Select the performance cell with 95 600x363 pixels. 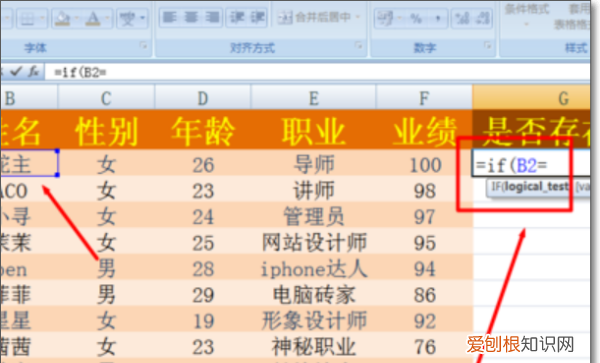[424, 242]
